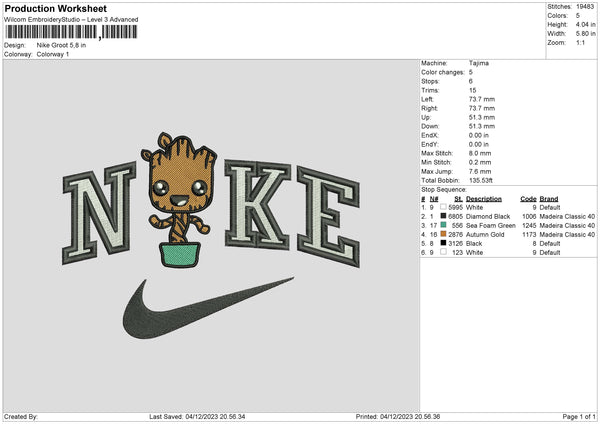Click the 'Created By:' footer label
The image size is (600, 424).
point(21,416)
